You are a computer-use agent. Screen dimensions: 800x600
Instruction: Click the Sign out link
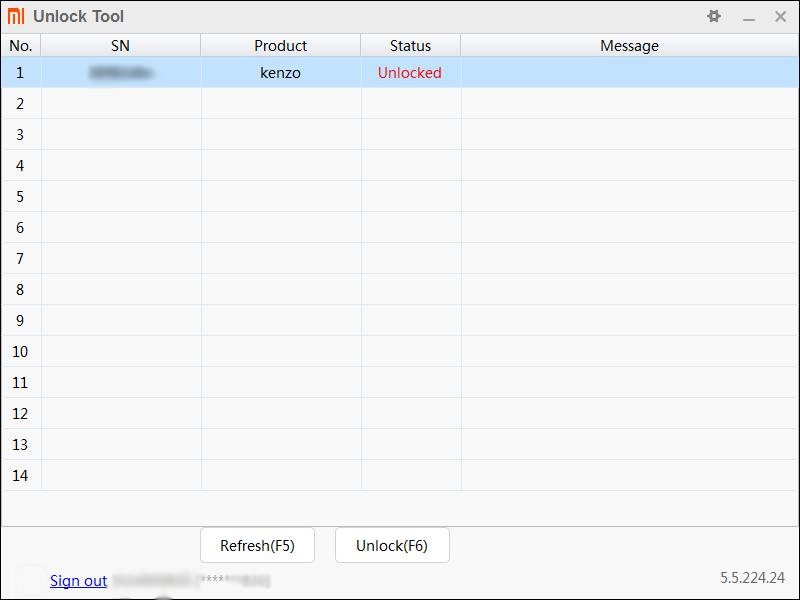click(78, 581)
